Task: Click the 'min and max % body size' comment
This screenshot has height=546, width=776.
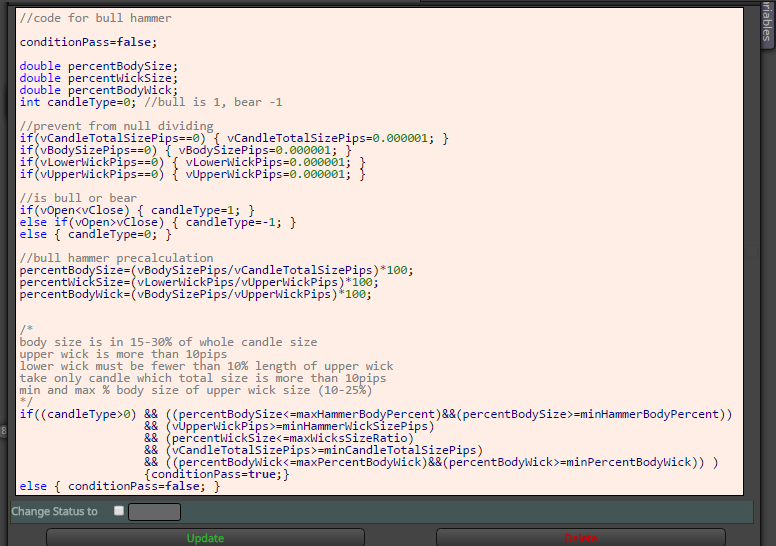Action: (196, 390)
